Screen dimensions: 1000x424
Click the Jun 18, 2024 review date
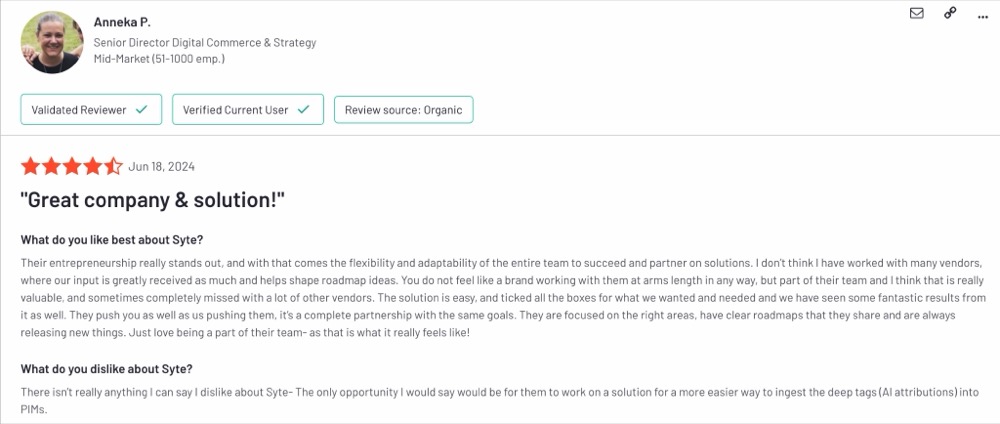click(161, 167)
